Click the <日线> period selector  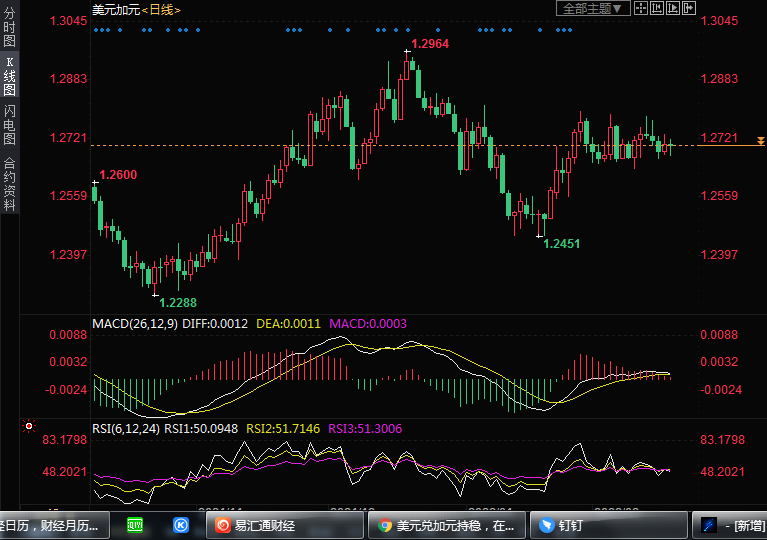click(x=162, y=9)
